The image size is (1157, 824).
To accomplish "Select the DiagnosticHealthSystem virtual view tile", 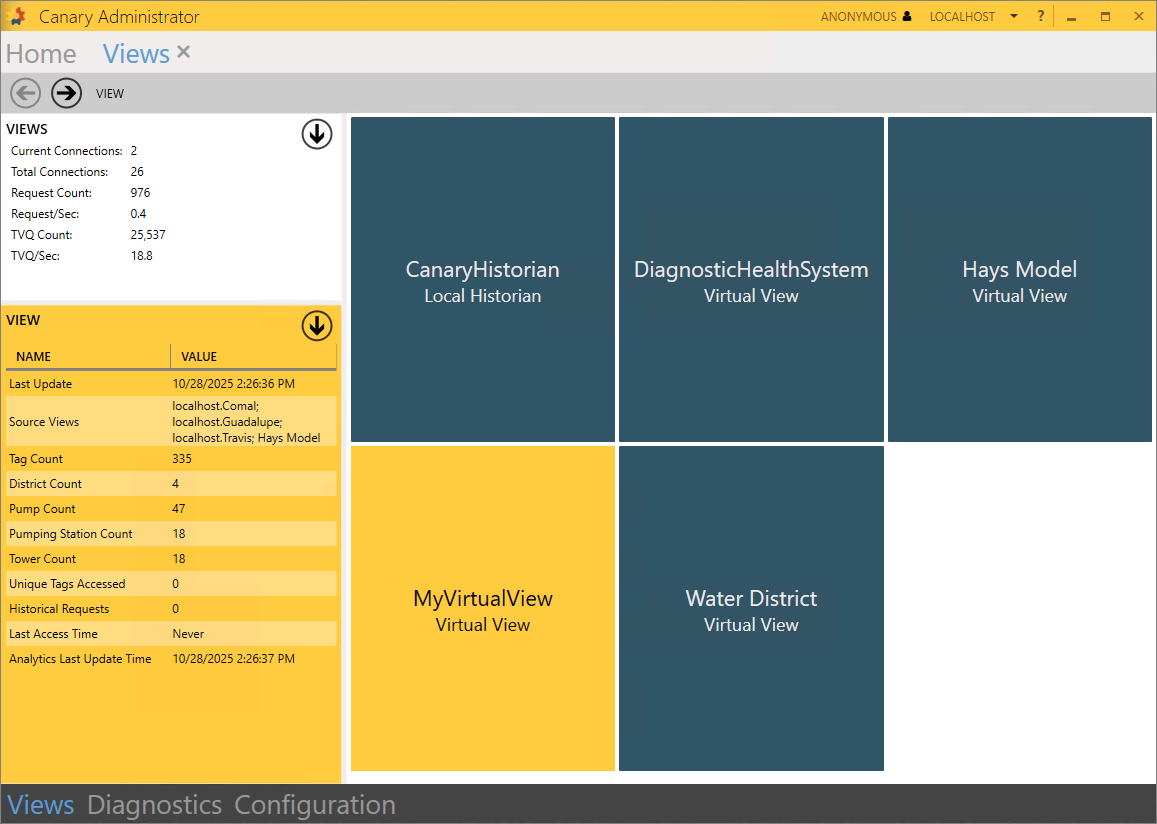I will [751, 280].
